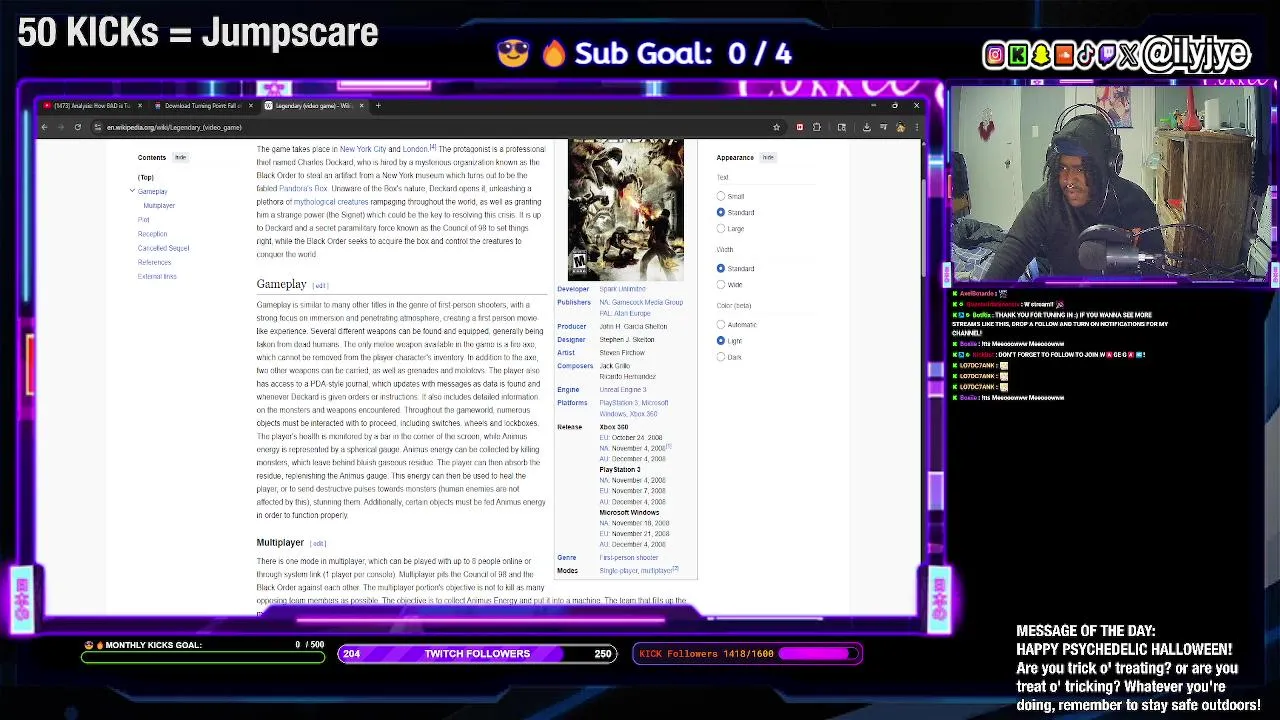
Task: Jump to (Top) in Contents
Action: 146,177
